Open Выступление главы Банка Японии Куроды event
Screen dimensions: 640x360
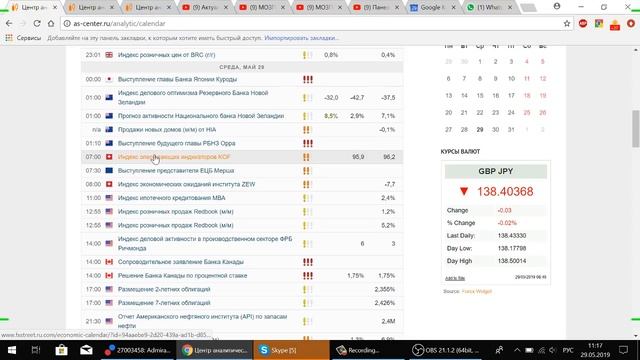pos(177,79)
